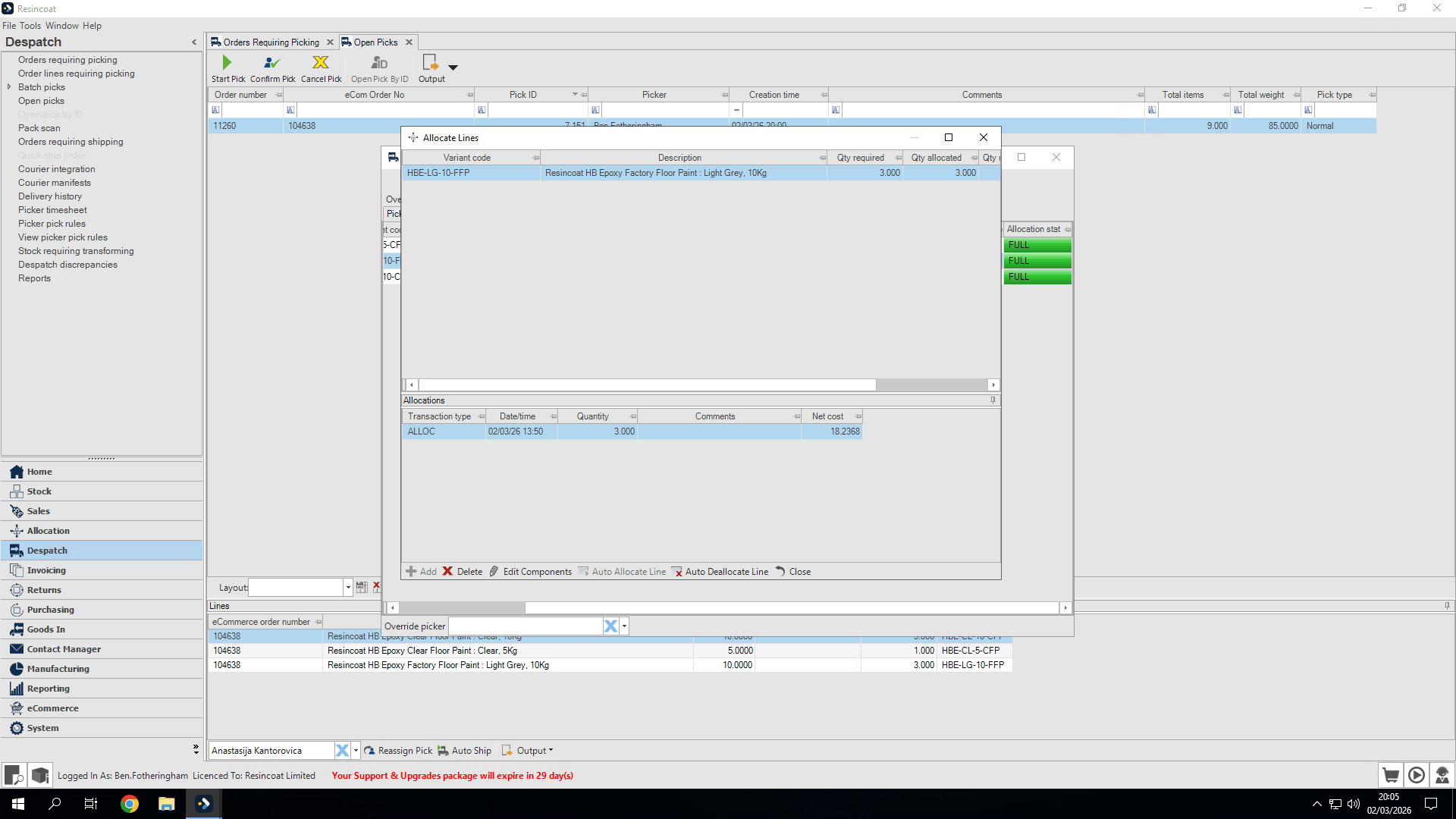Open Picker timesheet in Despatch list

pos(52,210)
